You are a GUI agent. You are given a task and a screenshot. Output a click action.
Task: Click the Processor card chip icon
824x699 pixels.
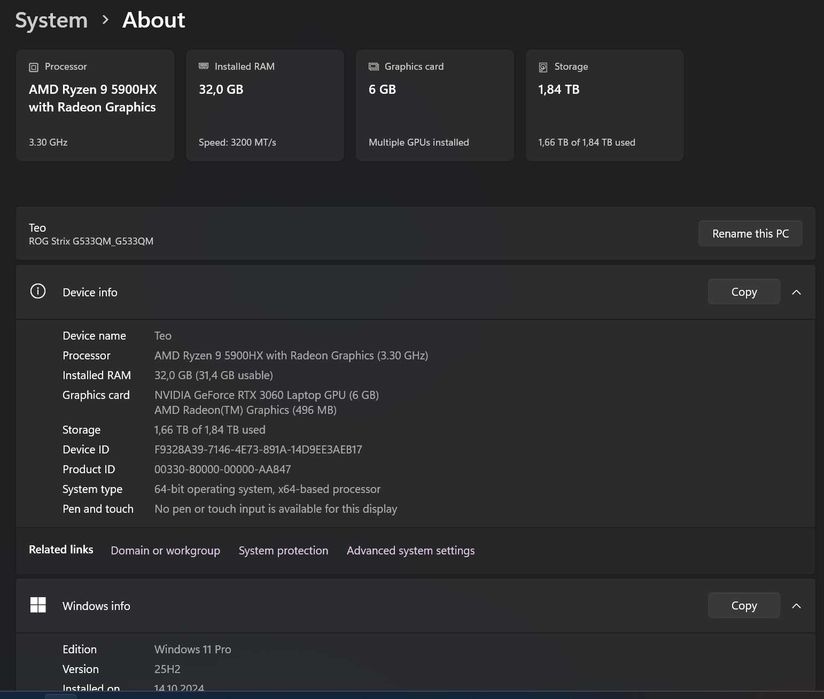pos(34,67)
